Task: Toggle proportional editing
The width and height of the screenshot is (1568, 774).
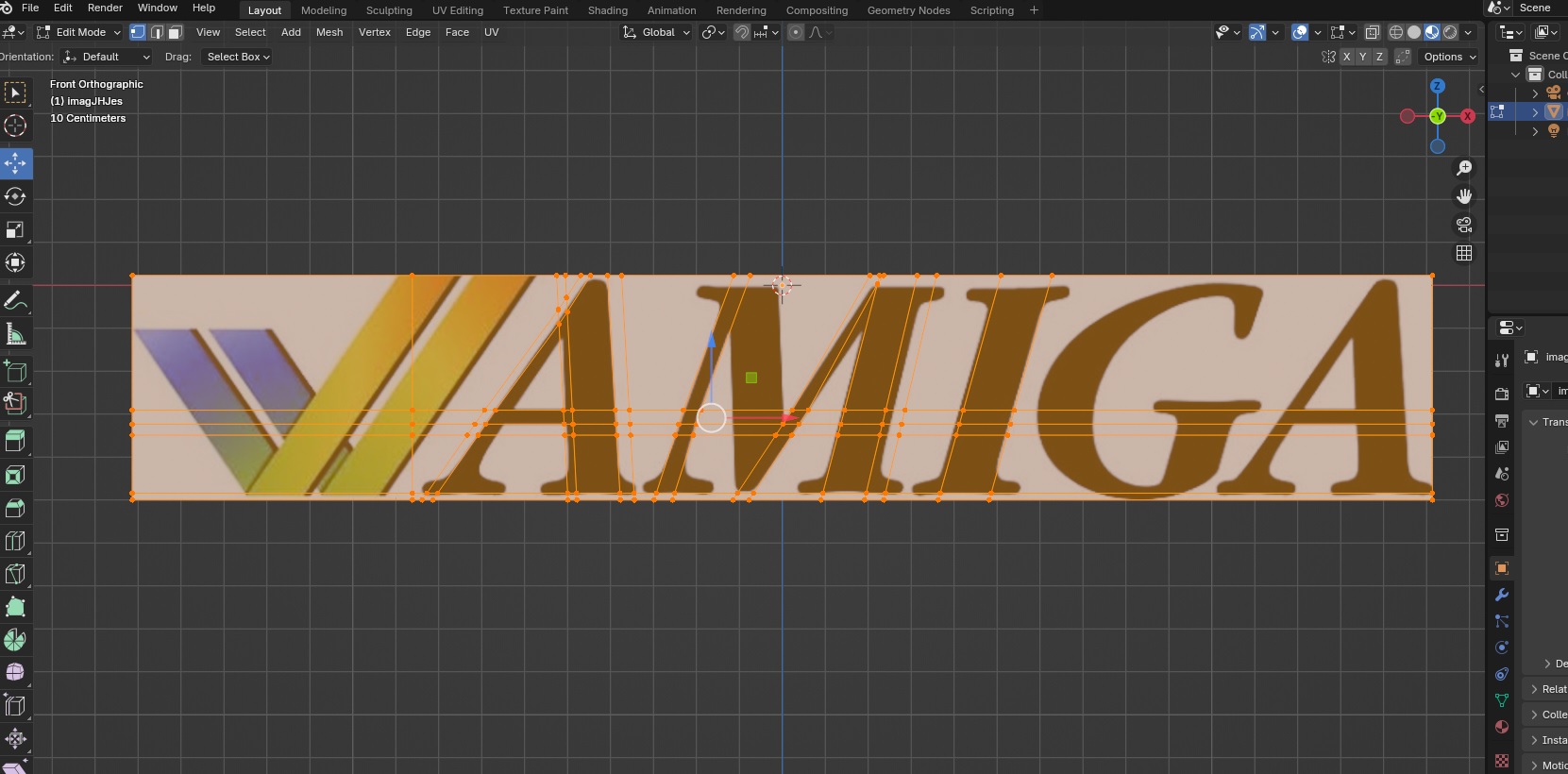Action: (796, 32)
